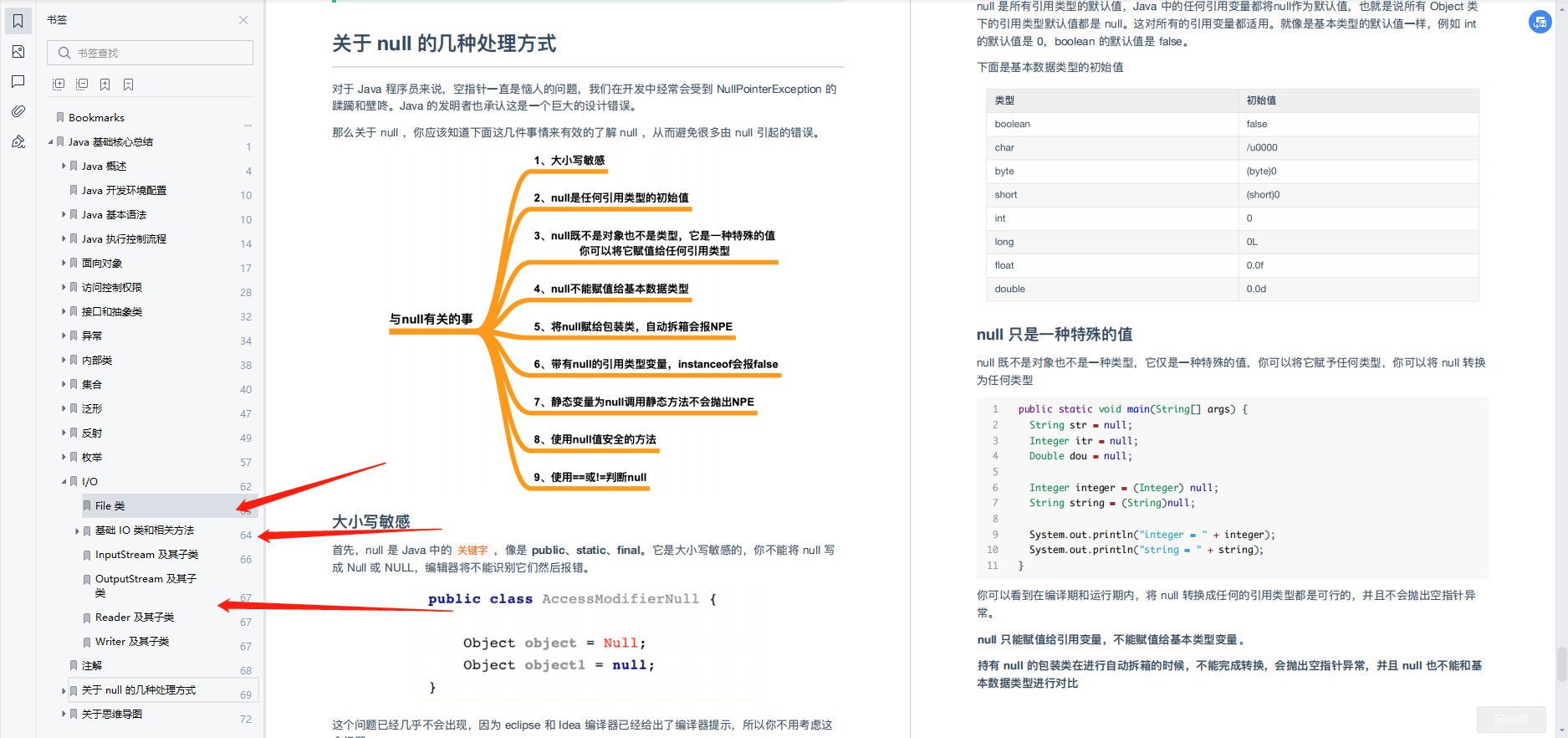The height and width of the screenshot is (738, 1568).
Task: Expand the 访问控制权限 bookmark
Action: (x=64, y=288)
